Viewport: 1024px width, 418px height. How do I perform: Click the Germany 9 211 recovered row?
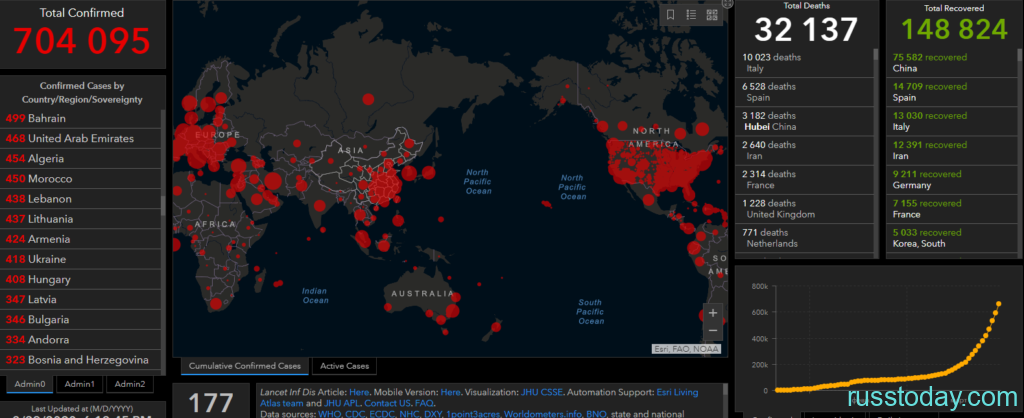(951, 180)
